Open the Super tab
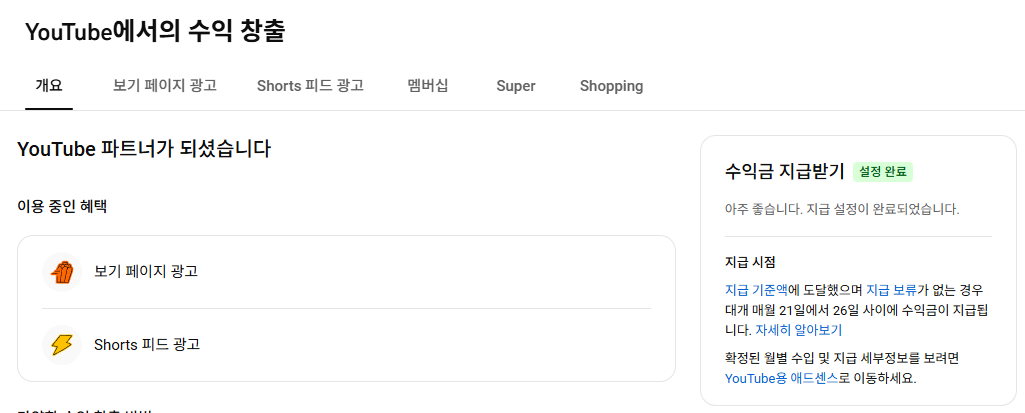The height and width of the screenshot is (413, 1025). point(516,86)
